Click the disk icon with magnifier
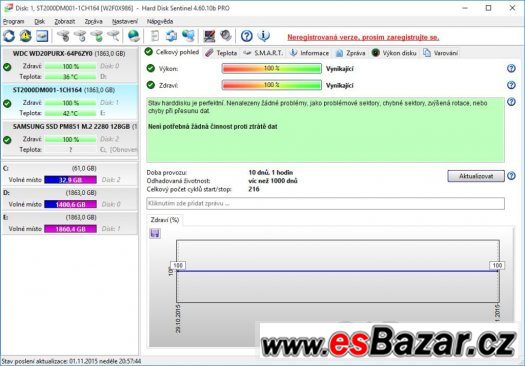Viewport: 525px width, 366px height. click(114, 36)
